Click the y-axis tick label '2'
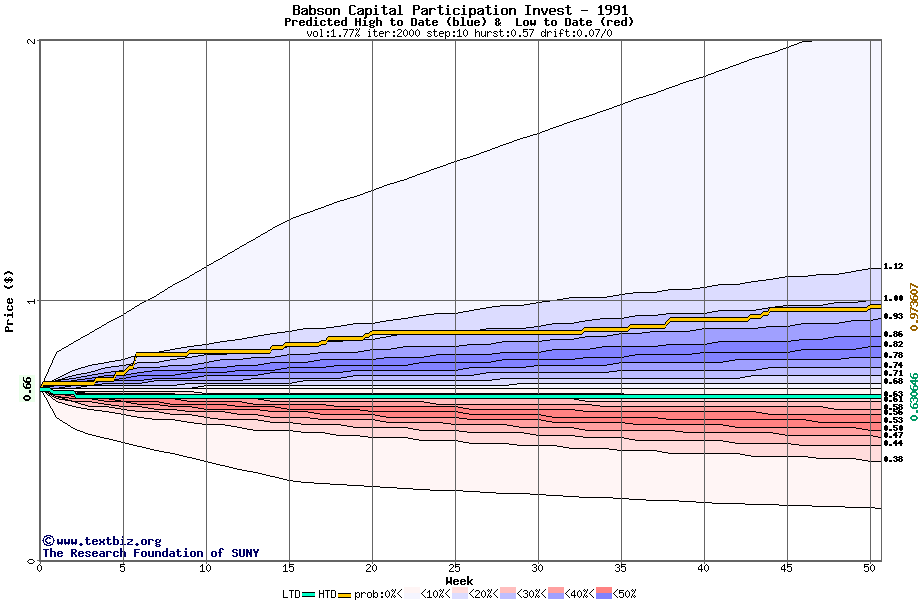The height and width of the screenshot is (600, 920). tap(31, 40)
